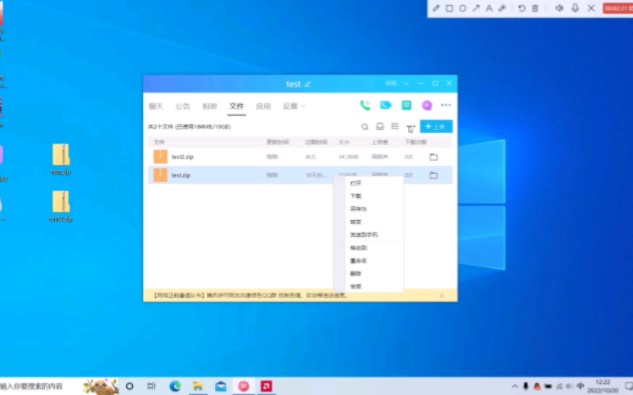
Task: Select the test2.zip file row
Action: (x=300, y=157)
